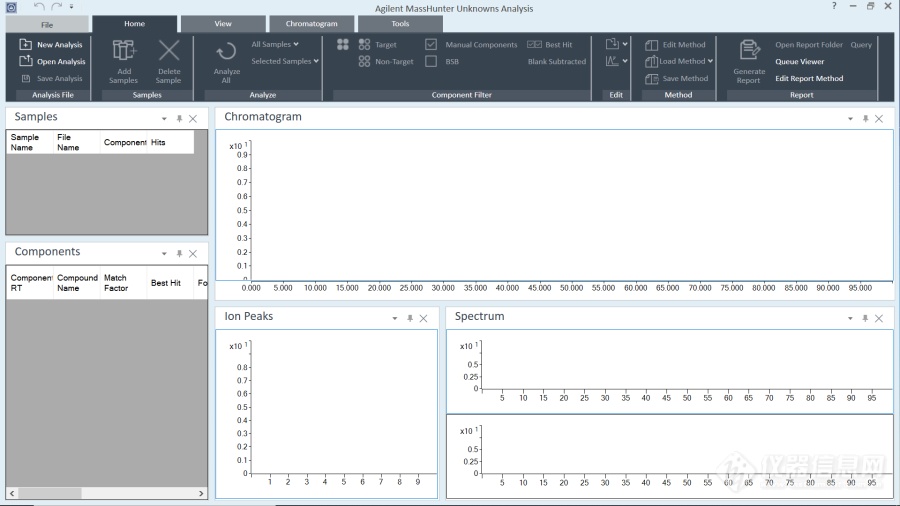
Task: Click the Add Samples vials icon
Action: [x=124, y=50]
